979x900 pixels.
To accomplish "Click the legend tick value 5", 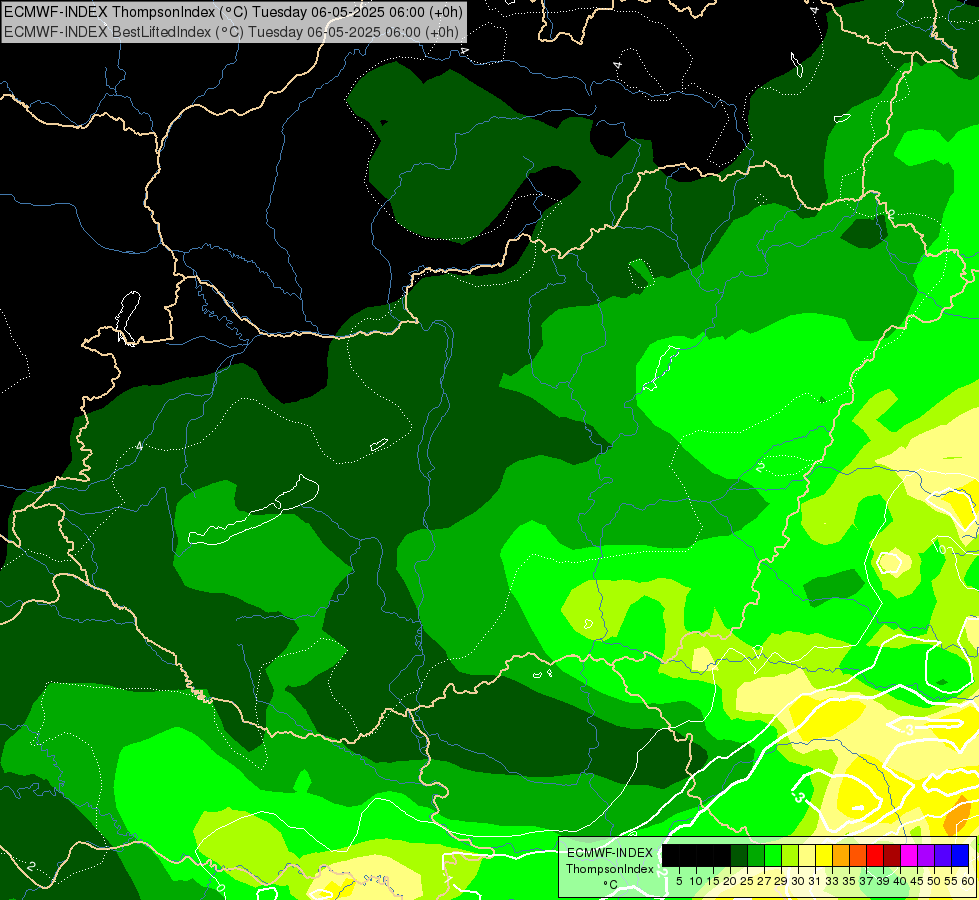I will tap(679, 881).
